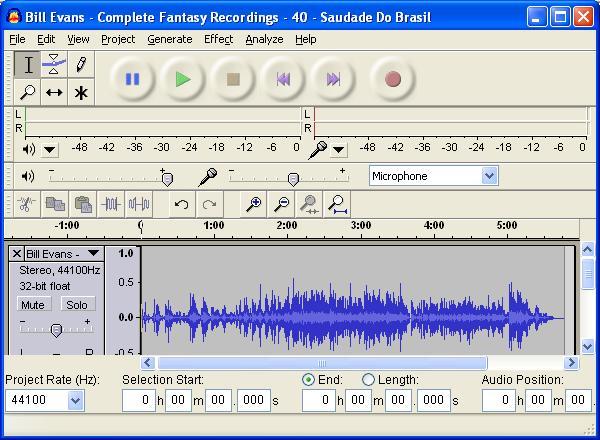Click the vertical scrollbar down arrow
The image size is (600, 440).
(x=588, y=347)
